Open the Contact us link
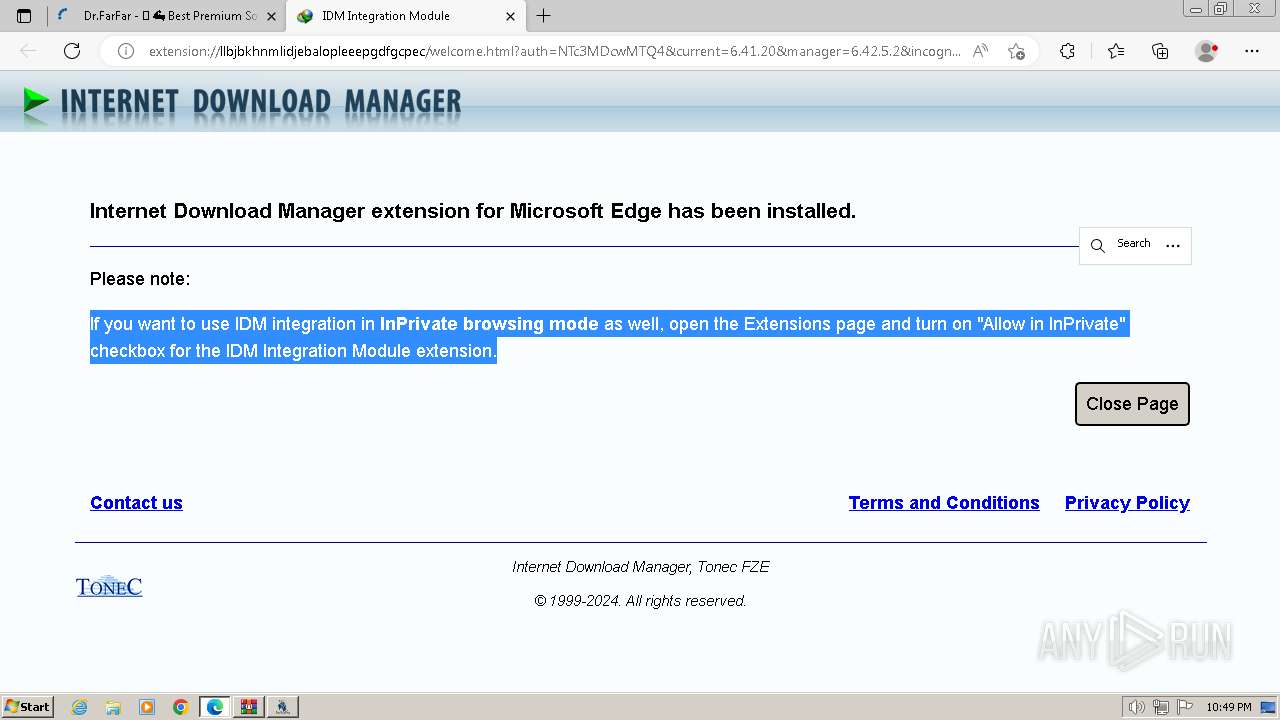Image resolution: width=1280 pixels, height=720 pixels. tap(136, 503)
